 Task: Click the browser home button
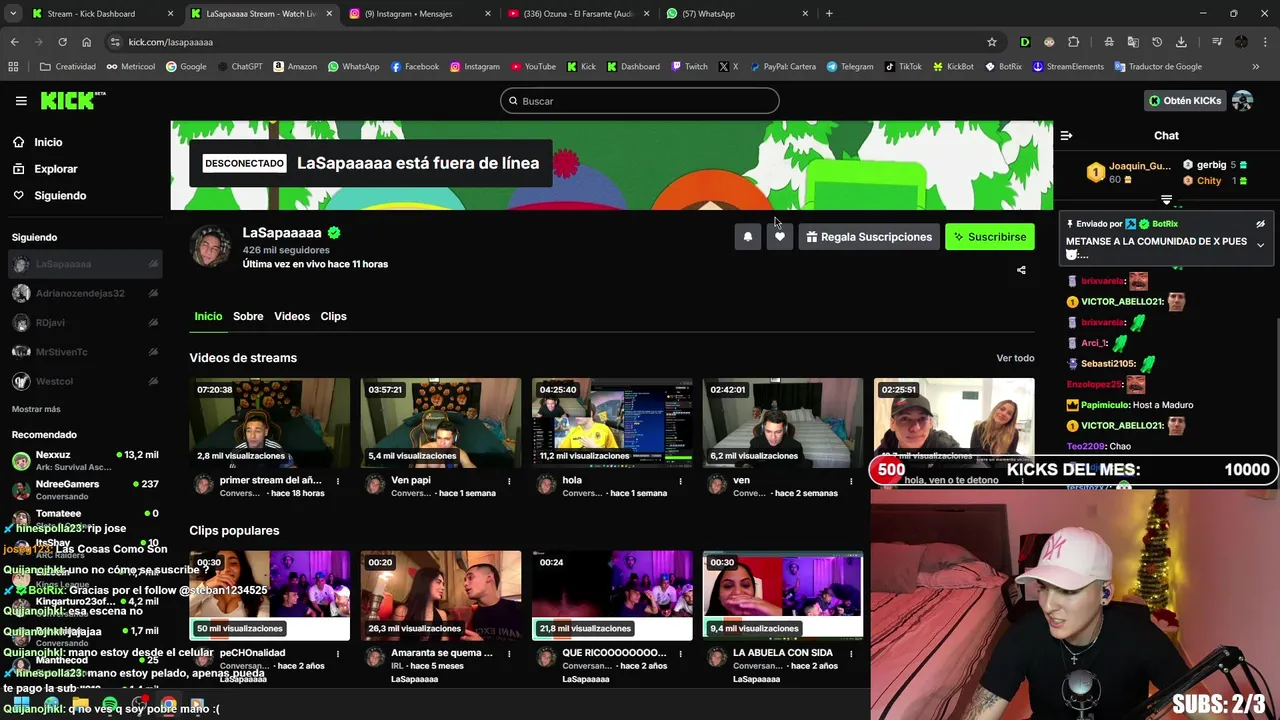pos(87,42)
